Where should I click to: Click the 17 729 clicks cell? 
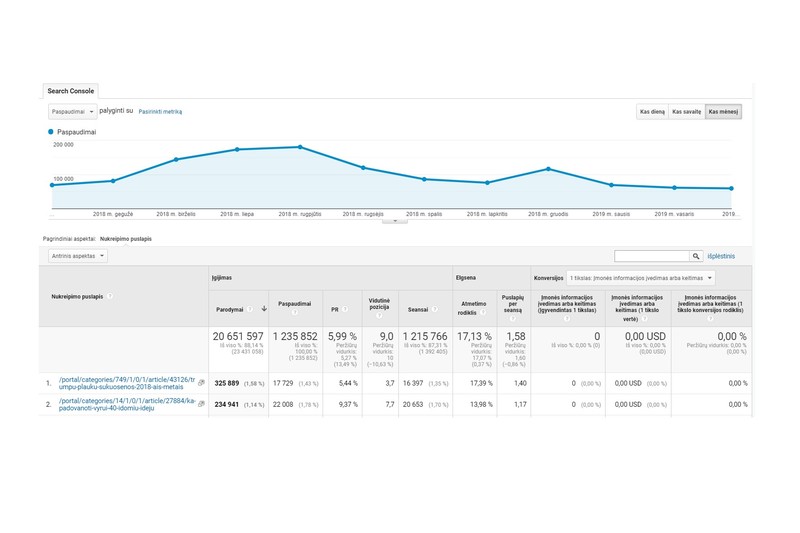point(283,383)
